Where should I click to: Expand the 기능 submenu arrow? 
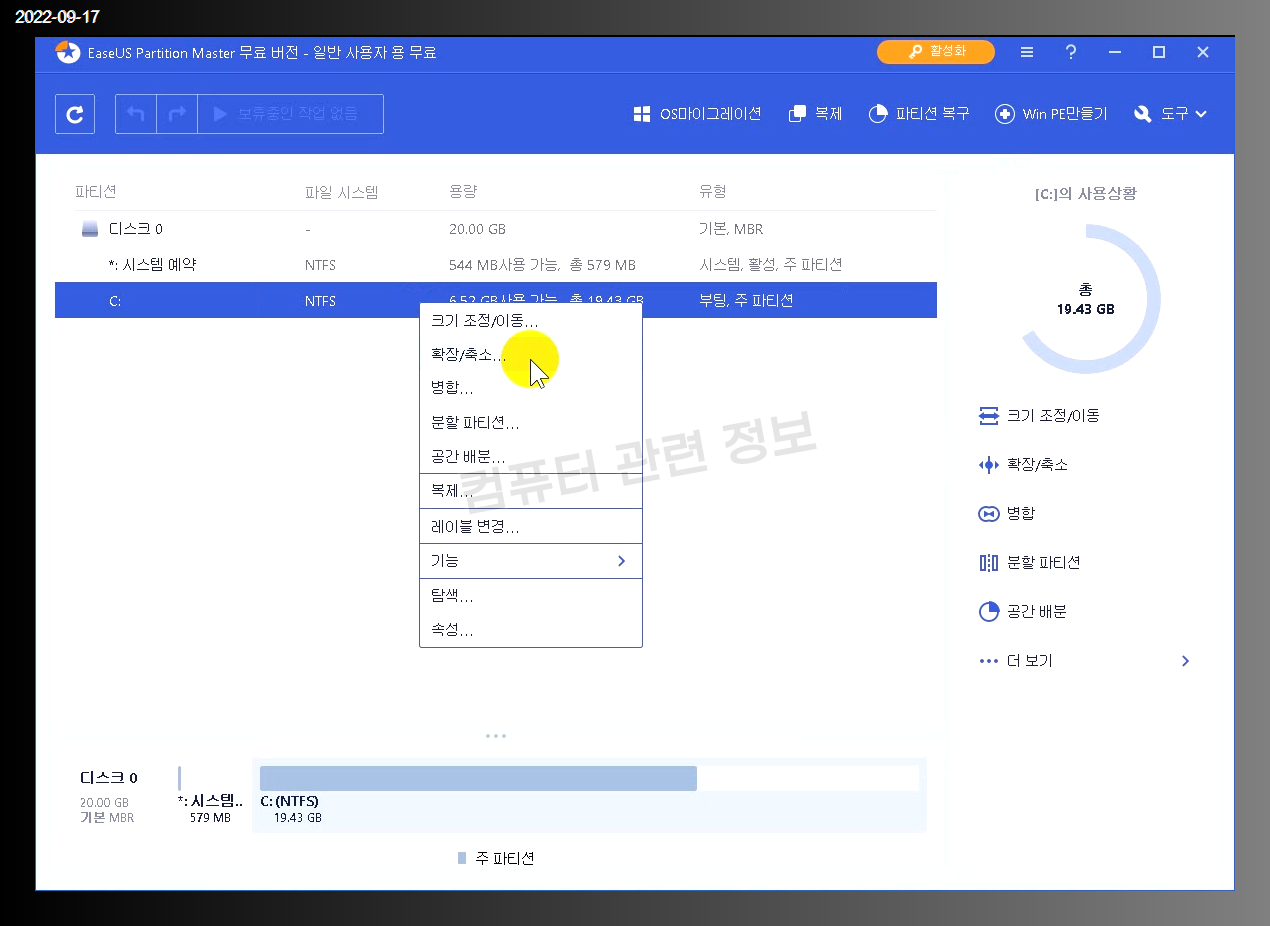click(621, 561)
